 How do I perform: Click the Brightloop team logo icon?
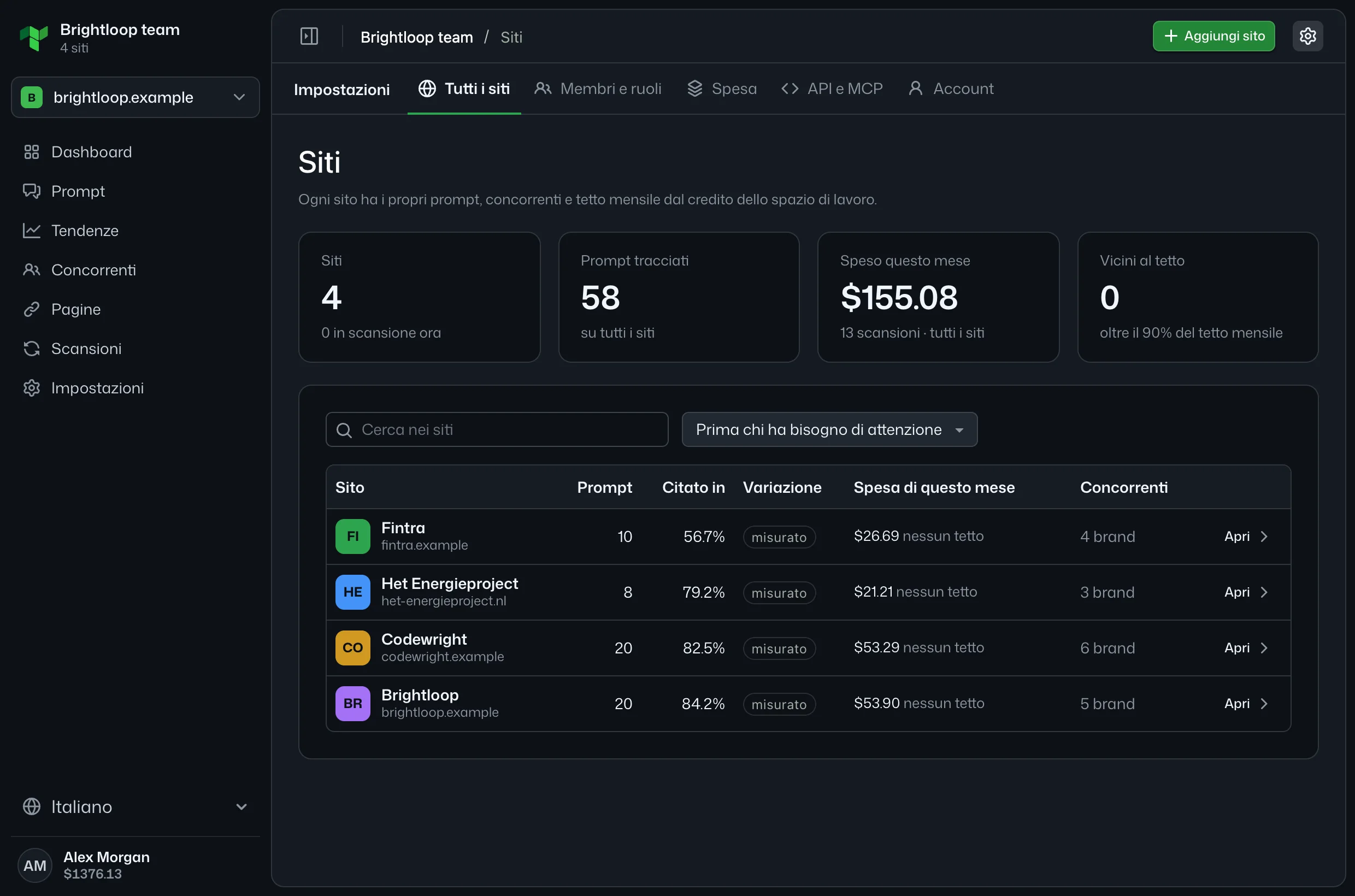click(34, 38)
